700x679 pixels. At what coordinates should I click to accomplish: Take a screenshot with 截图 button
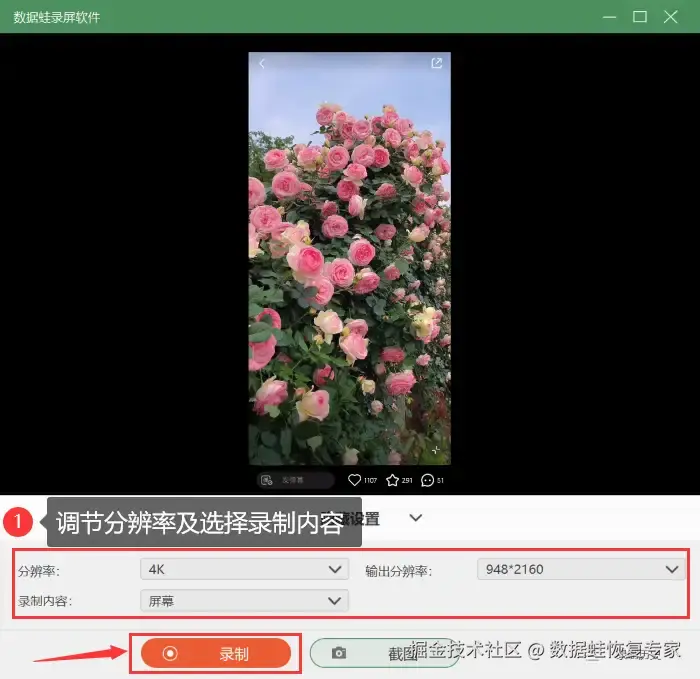pos(385,653)
